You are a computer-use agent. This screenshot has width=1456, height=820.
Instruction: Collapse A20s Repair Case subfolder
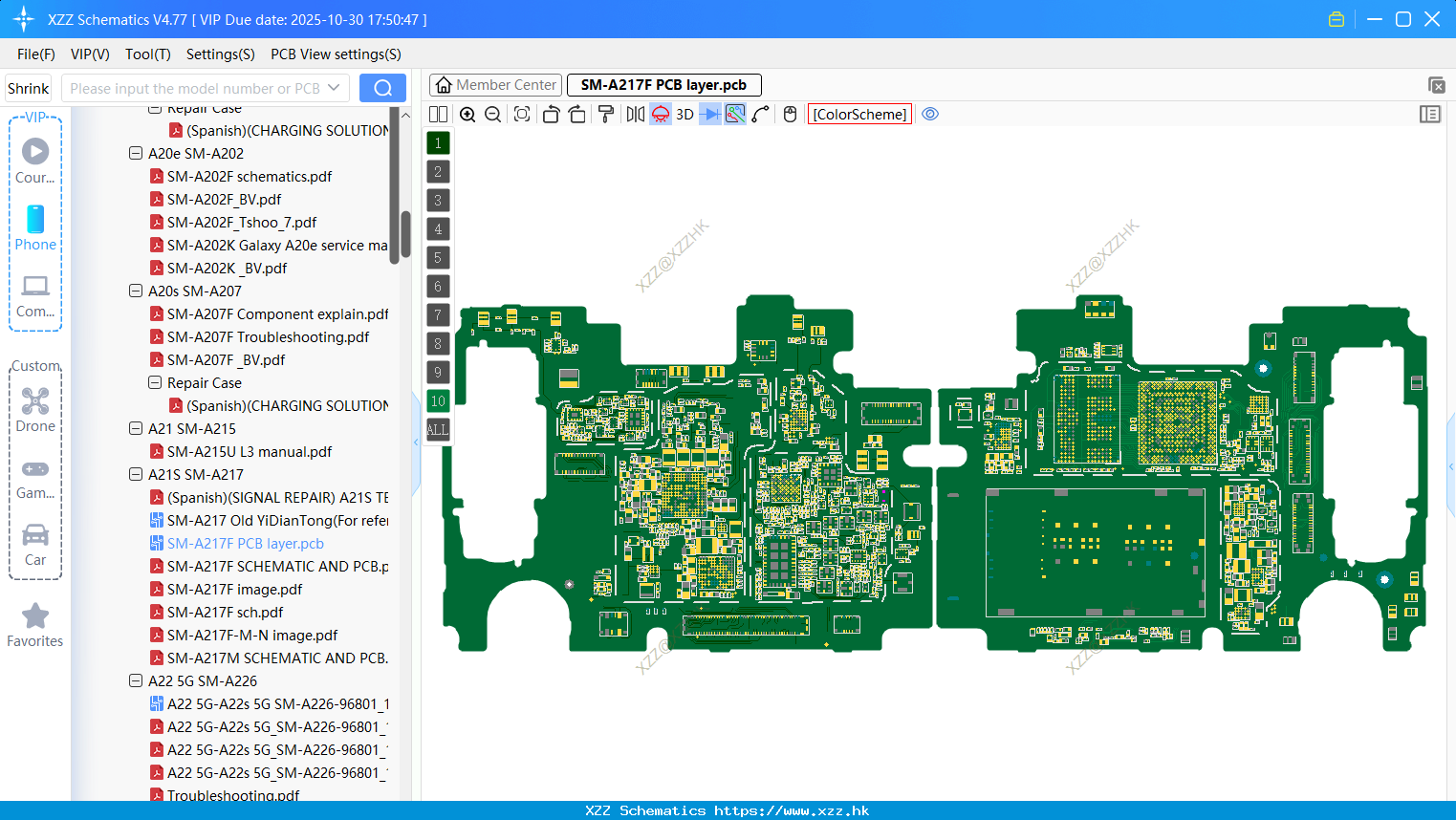click(155, 382)
